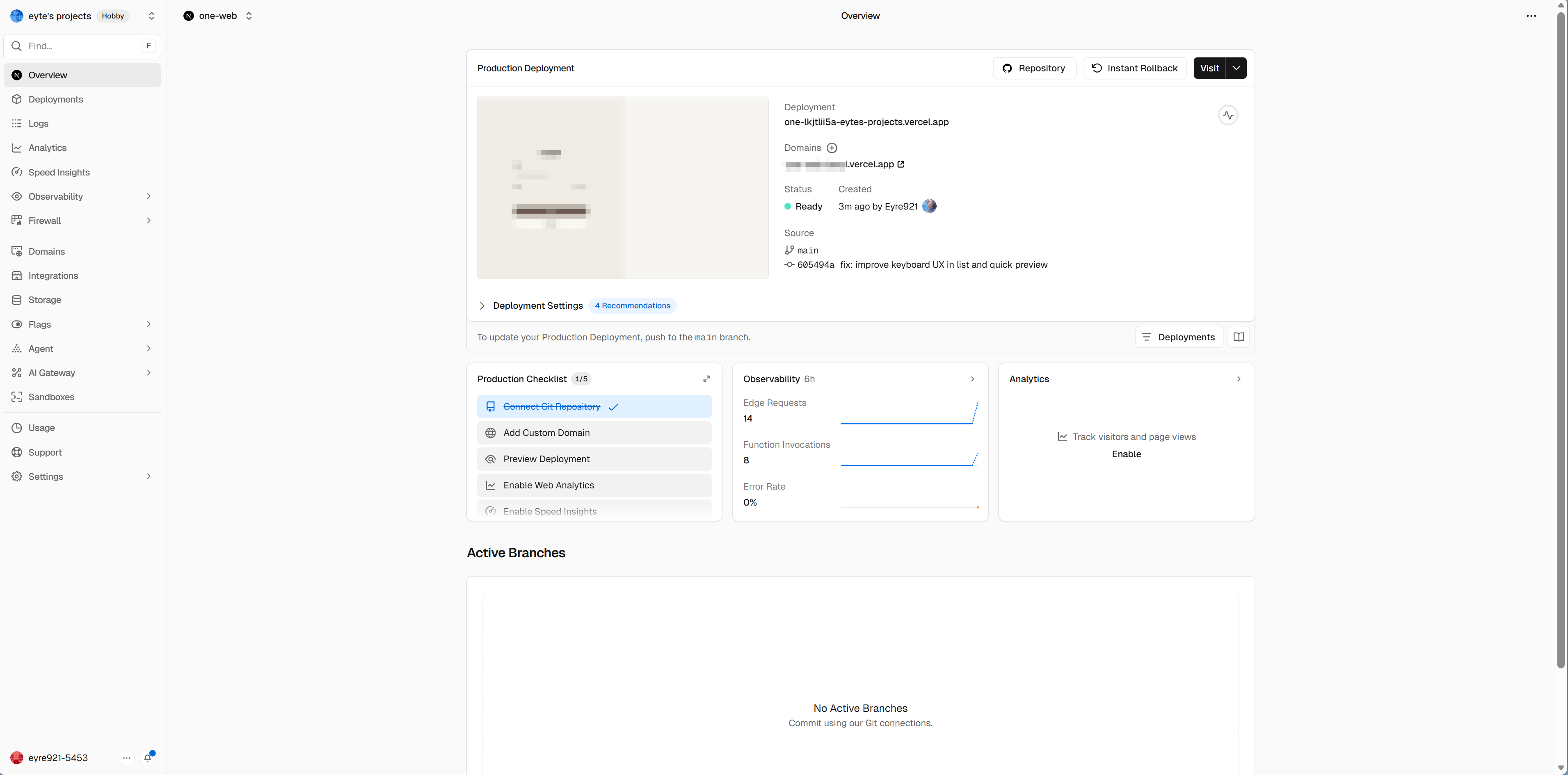The image size is (1568, 775).
Task: Click the add domain plus icon
Action: click(x=832, y=148)
